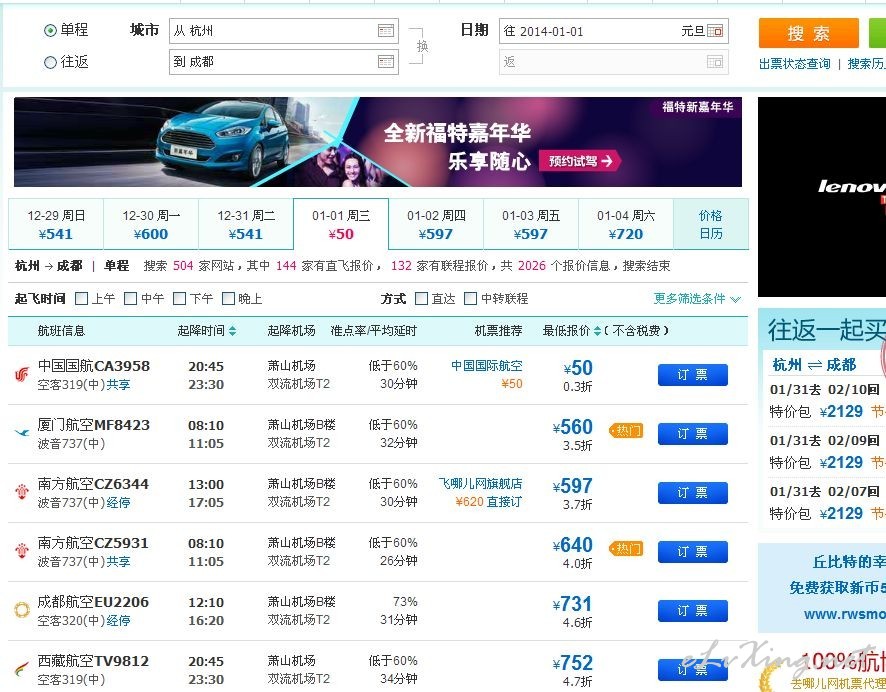
Task: Select the 01-04 周六 ¥720 date tab
Action: pyautogui.click(x=626, y=224)
